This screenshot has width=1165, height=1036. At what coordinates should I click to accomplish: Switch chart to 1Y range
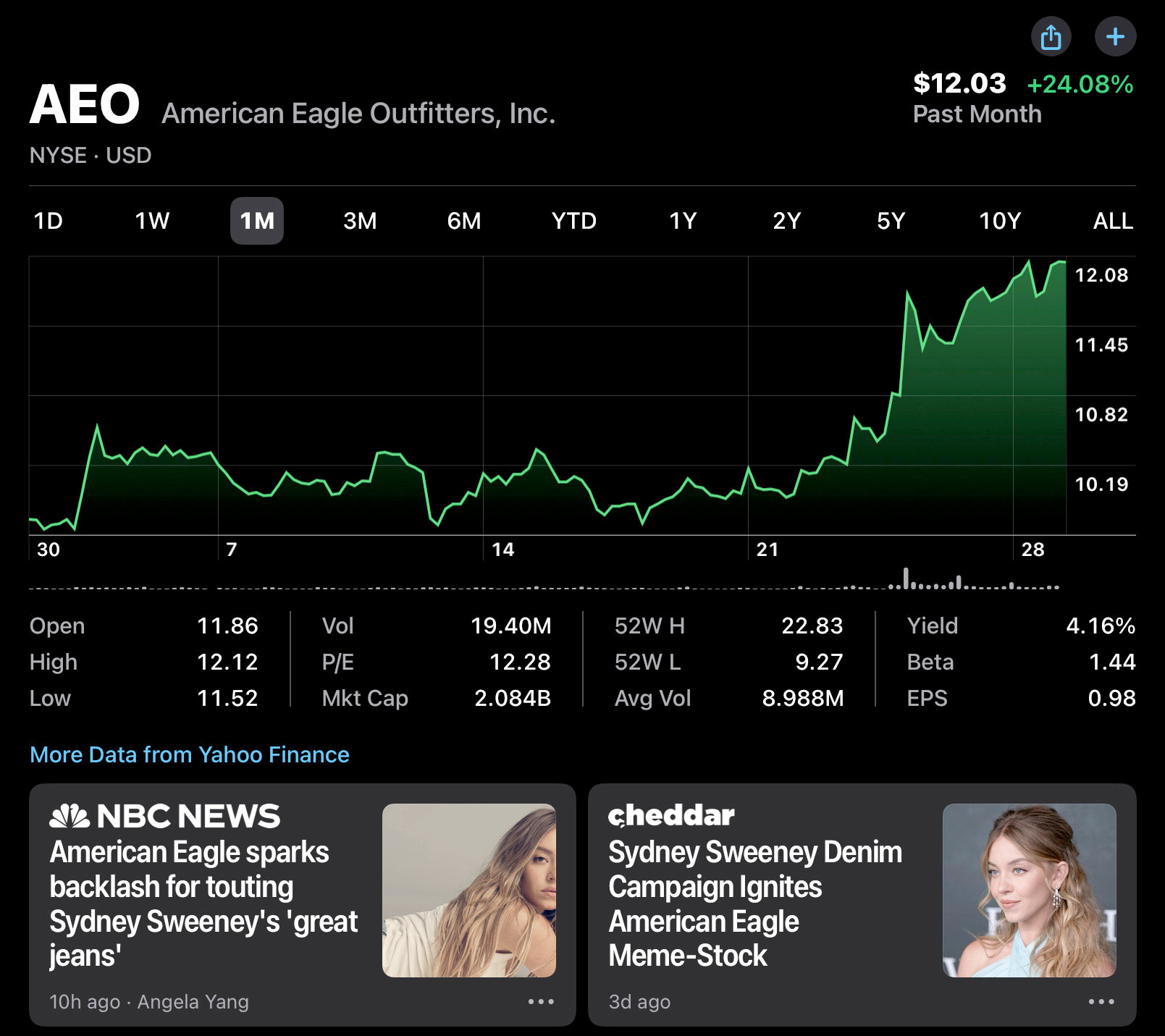pyautogui.click(x=683, y=221)
